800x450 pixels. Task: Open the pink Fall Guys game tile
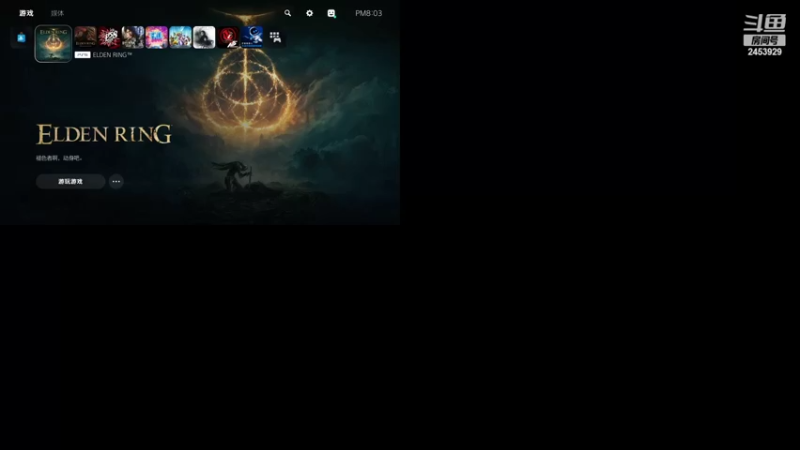pyautogui.click(x=157, y=37)
